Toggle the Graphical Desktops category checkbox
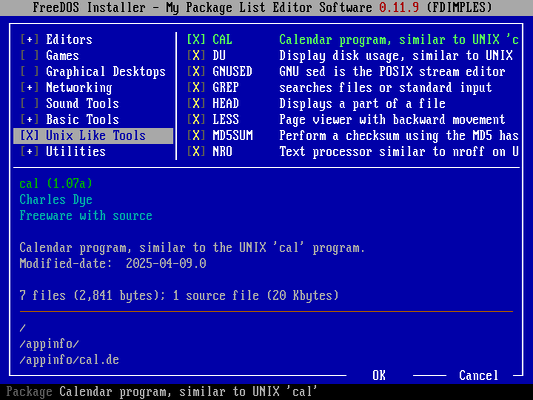Viewport: 533px width, 400px height. (30, 72)
